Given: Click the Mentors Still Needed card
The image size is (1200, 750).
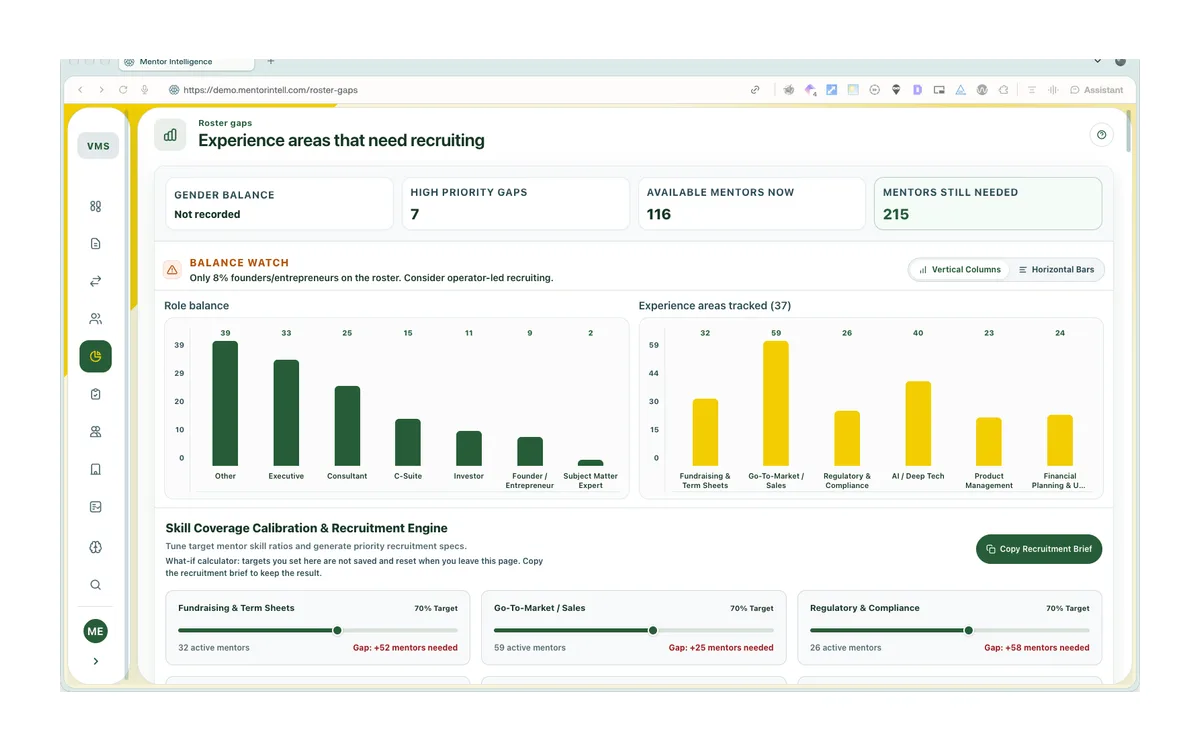Looking at the screenshot, I should pyautogui.click(x=988, y=204).
